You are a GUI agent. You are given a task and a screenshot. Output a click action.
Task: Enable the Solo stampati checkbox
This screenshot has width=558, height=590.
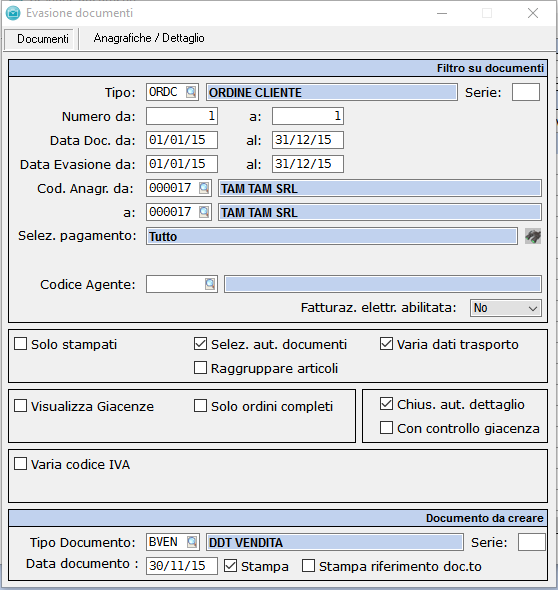point(20,344)
